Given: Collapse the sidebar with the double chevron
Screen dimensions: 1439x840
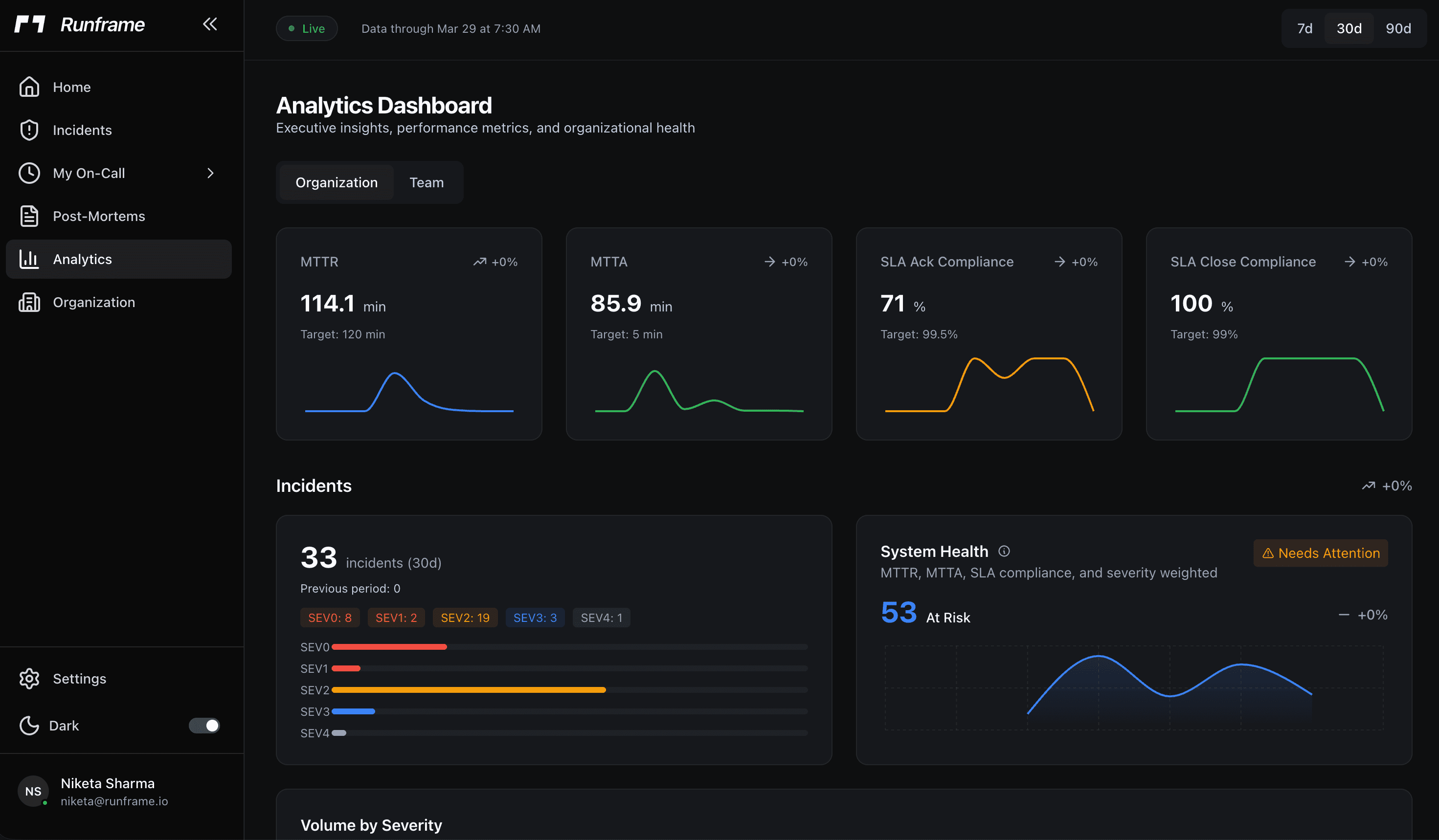Looking at the screenshot, I should (x=209, y=24).
